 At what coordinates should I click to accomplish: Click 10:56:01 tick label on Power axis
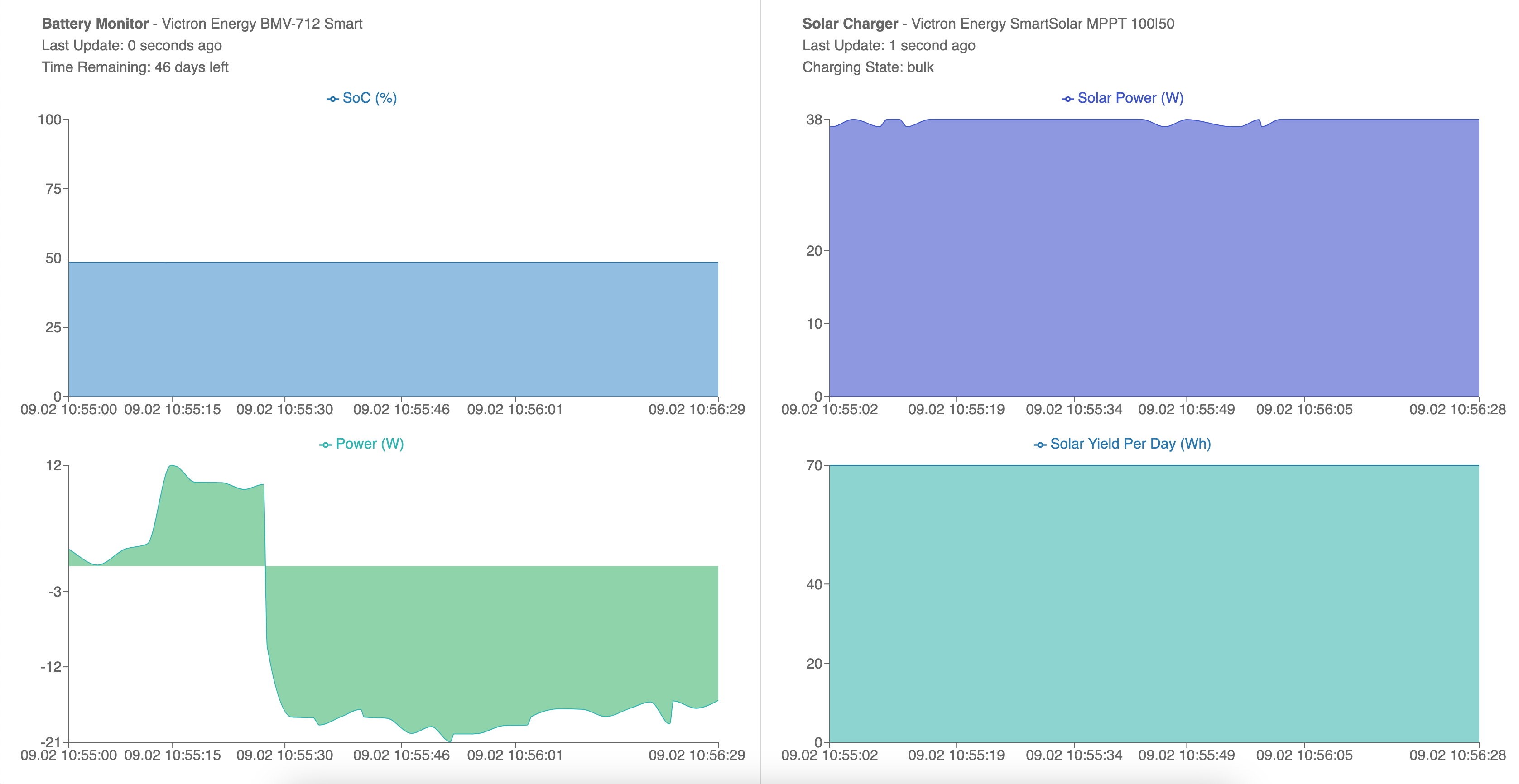pos(515,755)
